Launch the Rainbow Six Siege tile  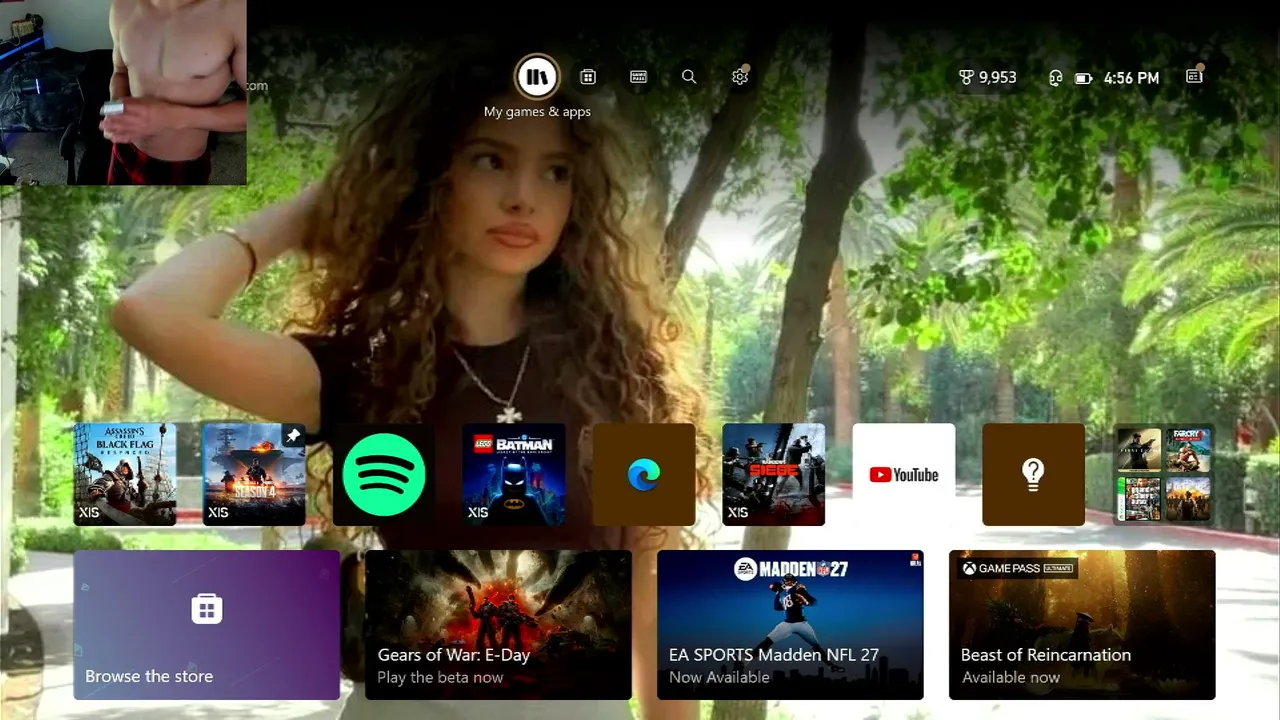tap(774, 474)
